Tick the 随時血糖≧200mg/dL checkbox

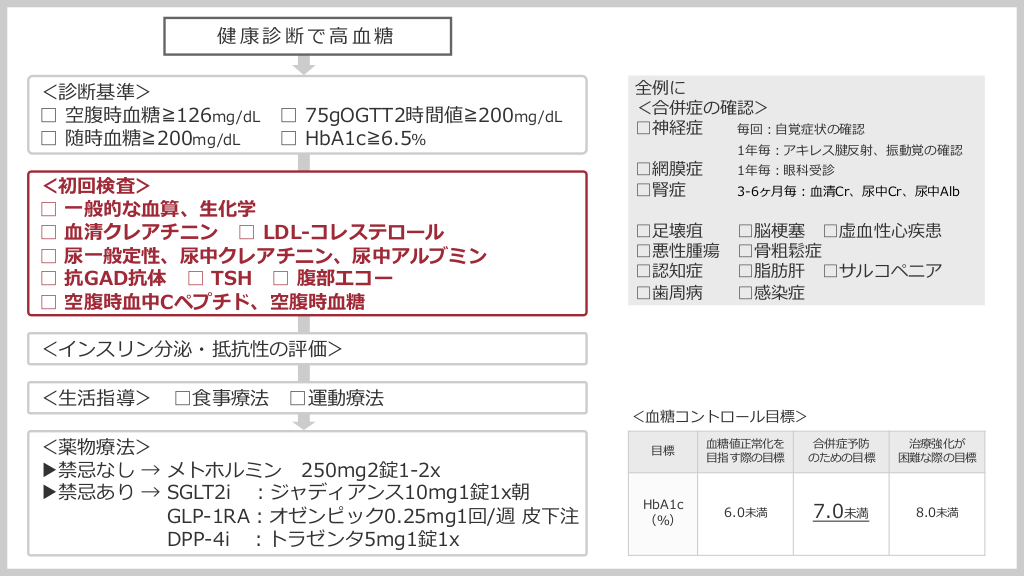tap(48, 139)
